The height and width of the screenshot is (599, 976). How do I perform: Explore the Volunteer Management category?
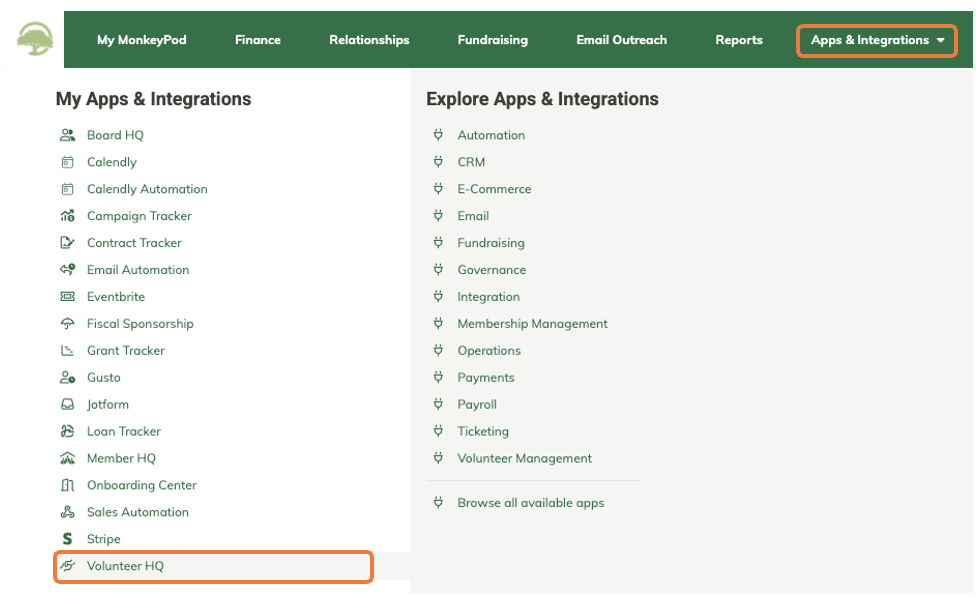(525, 458)
